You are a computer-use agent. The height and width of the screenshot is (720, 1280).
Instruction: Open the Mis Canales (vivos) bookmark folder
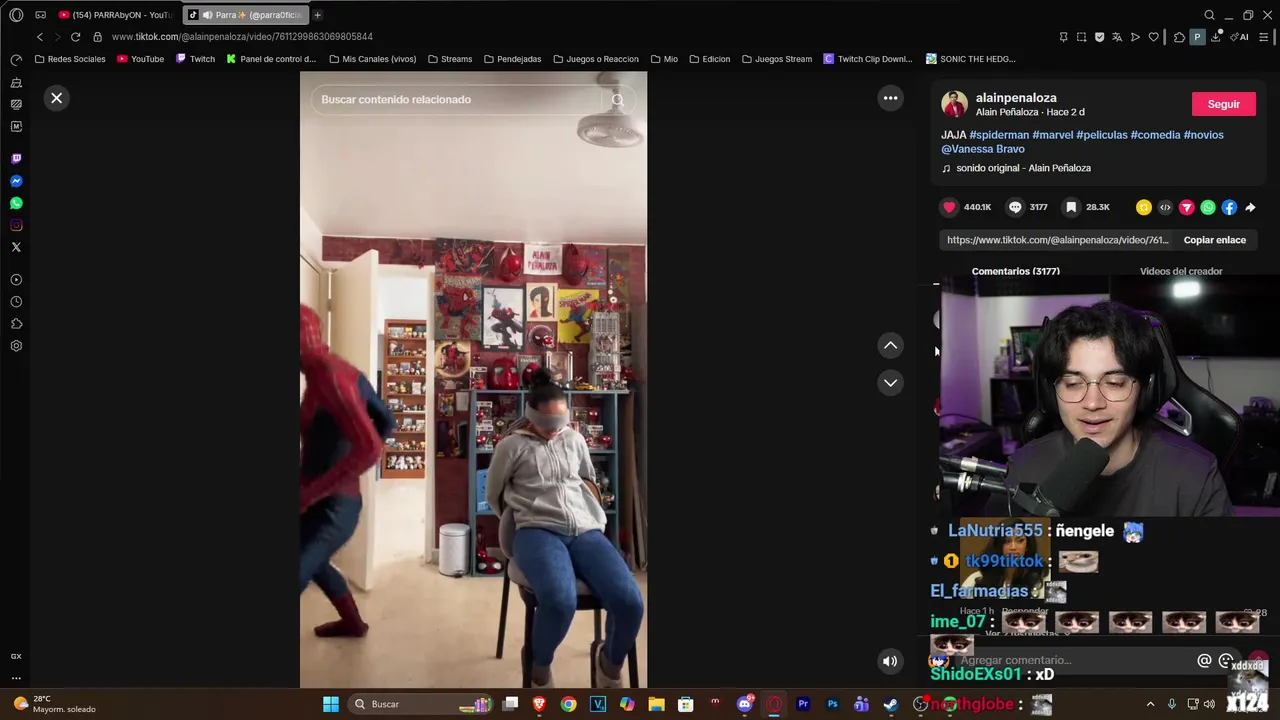point(372,59)
